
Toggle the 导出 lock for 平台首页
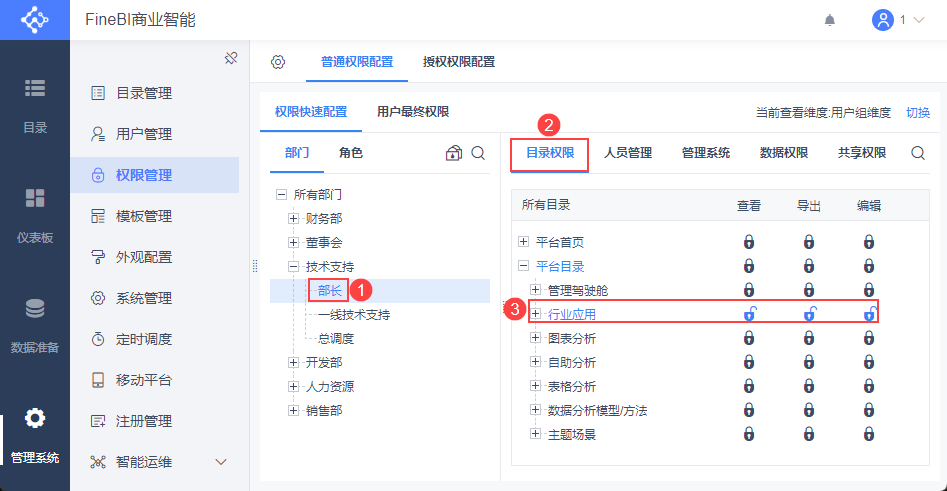coord(809,242)
